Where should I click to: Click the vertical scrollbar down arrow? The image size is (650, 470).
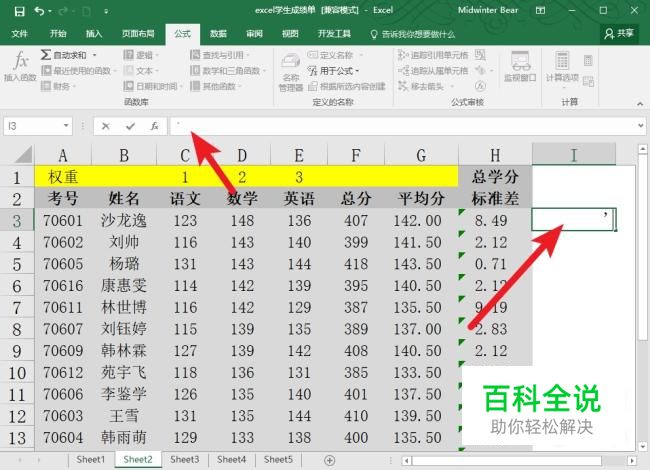click(x=642, y=447)
